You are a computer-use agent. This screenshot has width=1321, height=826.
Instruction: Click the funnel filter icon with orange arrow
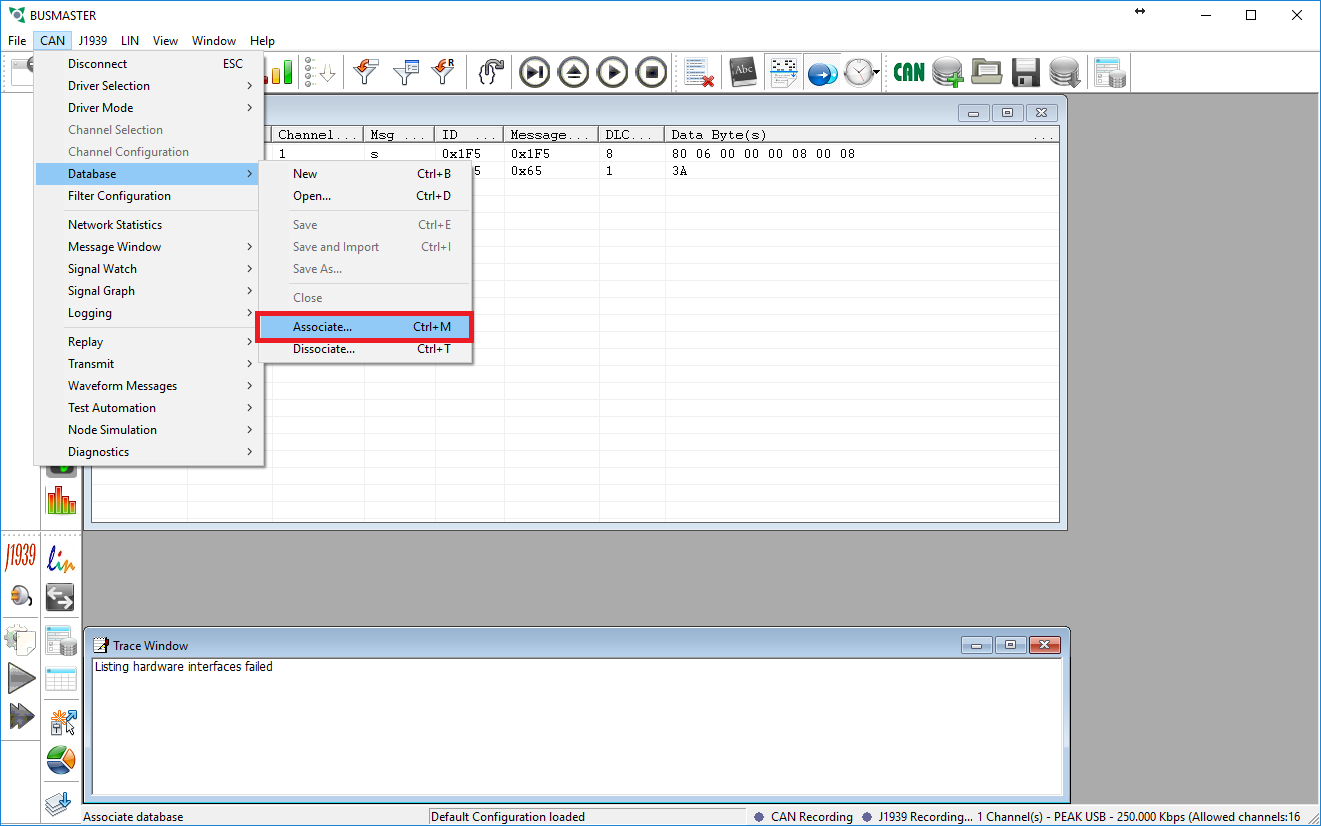(367, 72)
